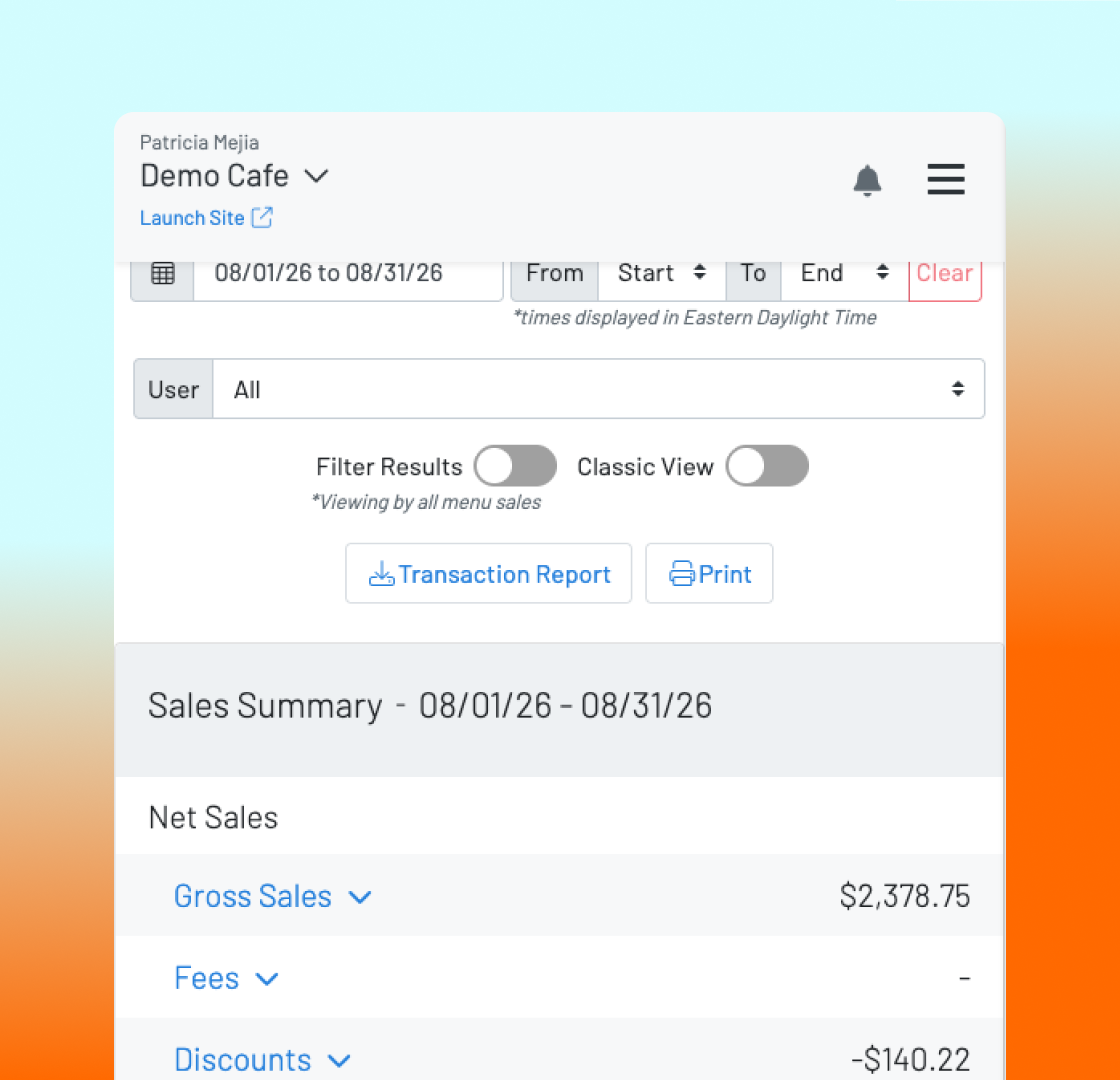Open the hamburger menu
1120x1080 pixels.
coord(946,179)
